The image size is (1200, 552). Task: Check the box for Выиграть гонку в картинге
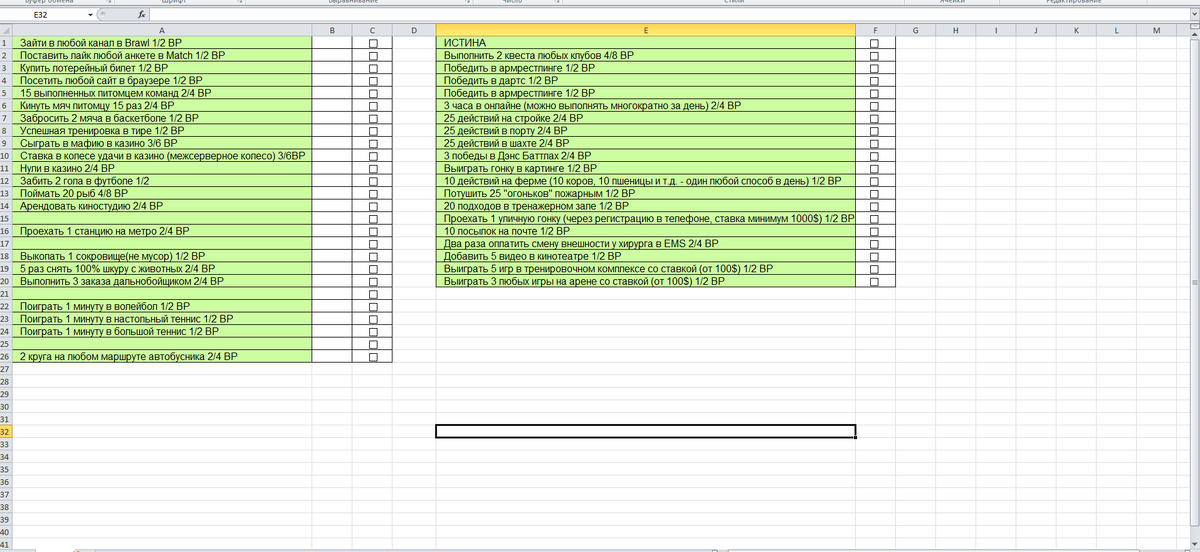pyautogui.click(x=875, y=168)
